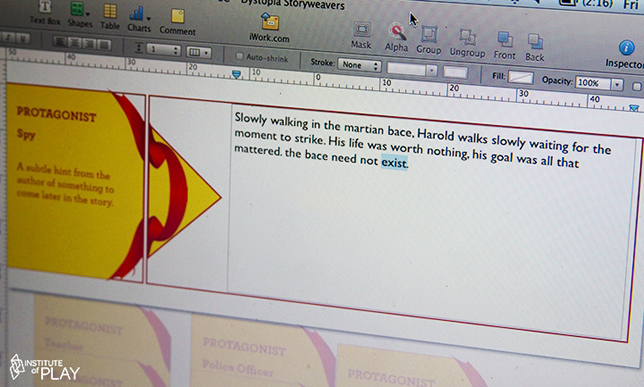Viewport: 644px width, 387px height.
Task: Apply underline from the format bar
Action: pyautogui.click(x=24, y=39)
